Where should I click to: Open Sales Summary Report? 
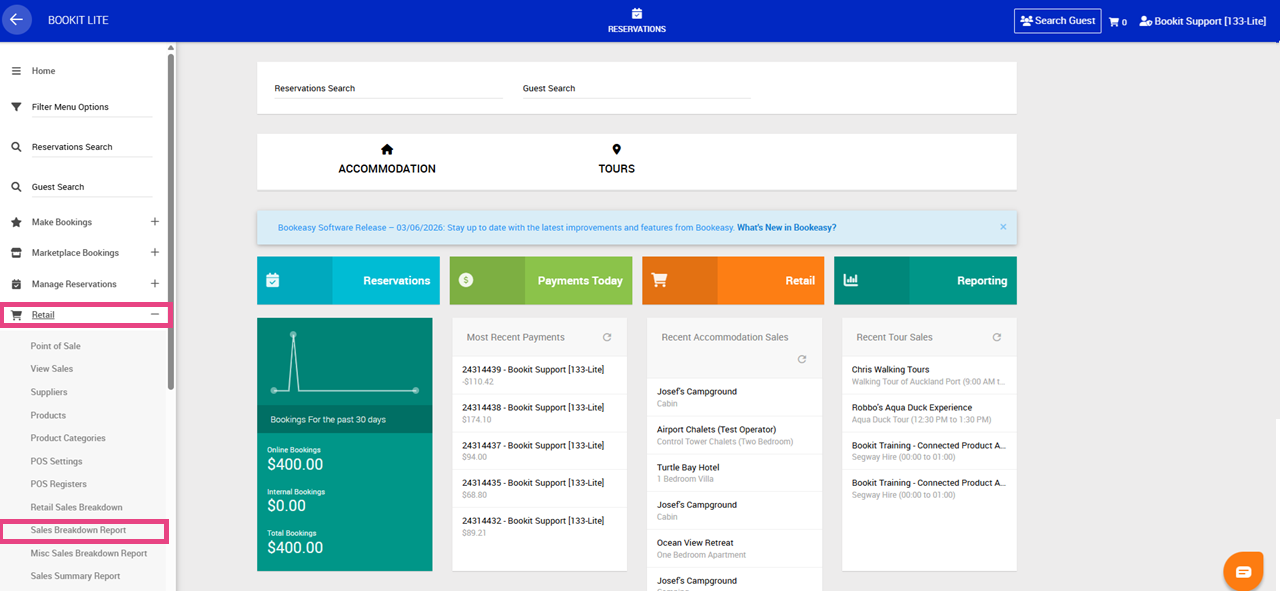[x=75, y=576]
